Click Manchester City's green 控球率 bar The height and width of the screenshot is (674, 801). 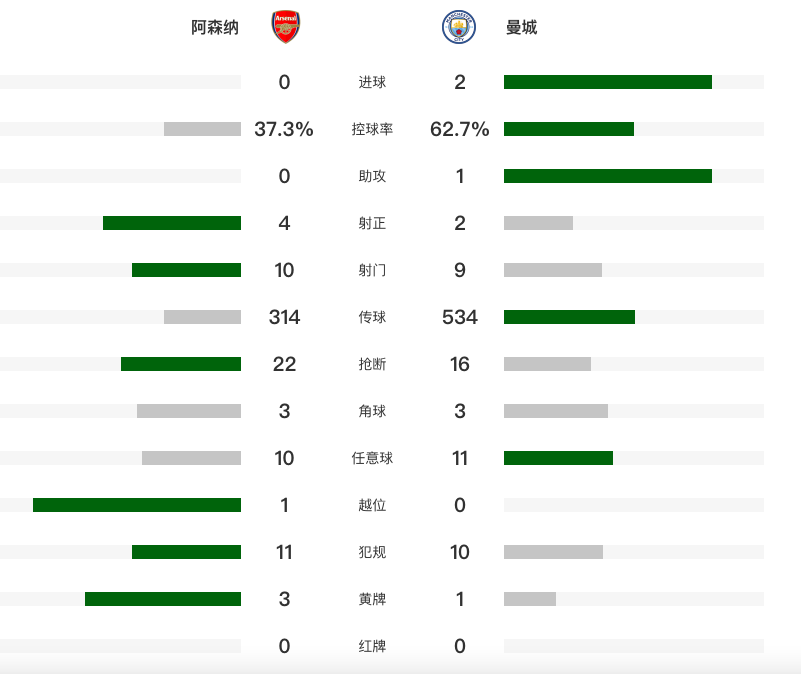568,129
